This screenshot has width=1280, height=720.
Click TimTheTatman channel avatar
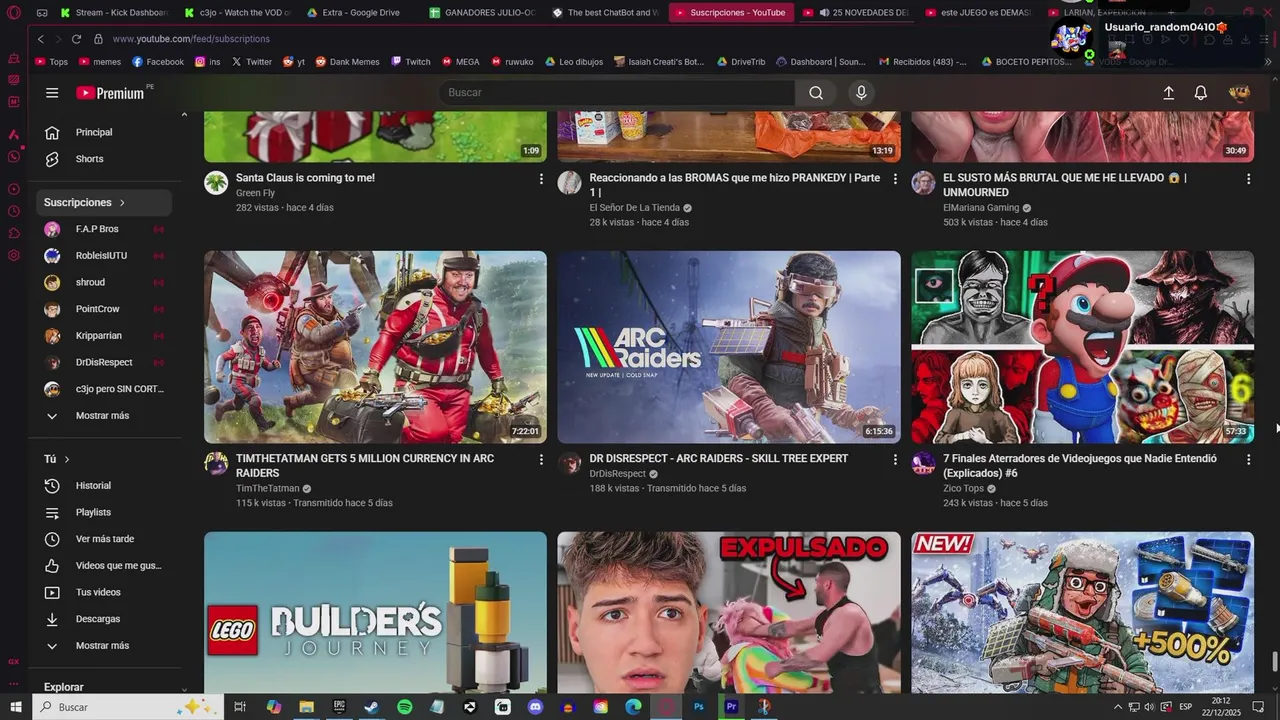[x=216, y=463]
